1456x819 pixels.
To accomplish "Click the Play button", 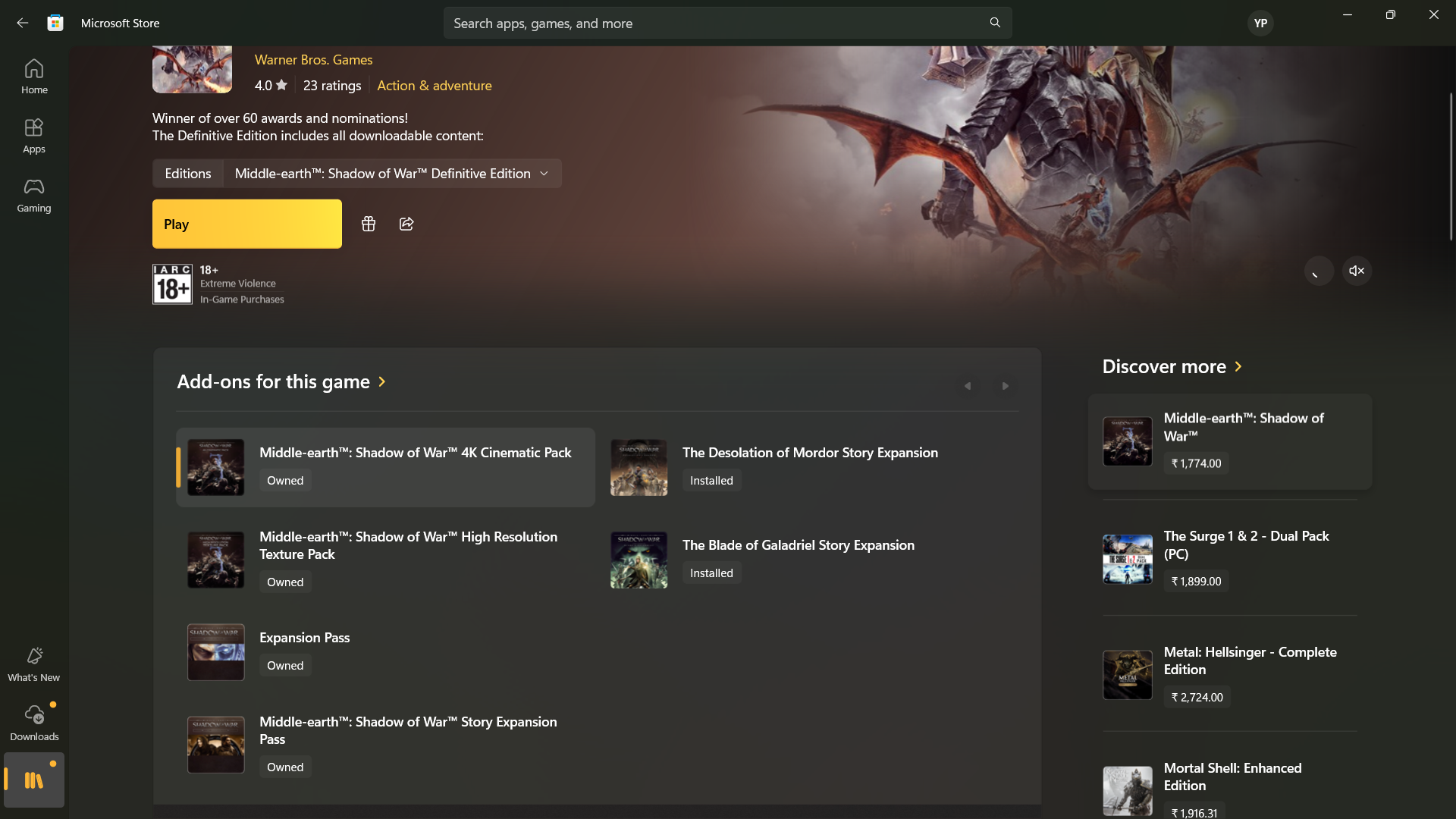I will click(246, 224).
